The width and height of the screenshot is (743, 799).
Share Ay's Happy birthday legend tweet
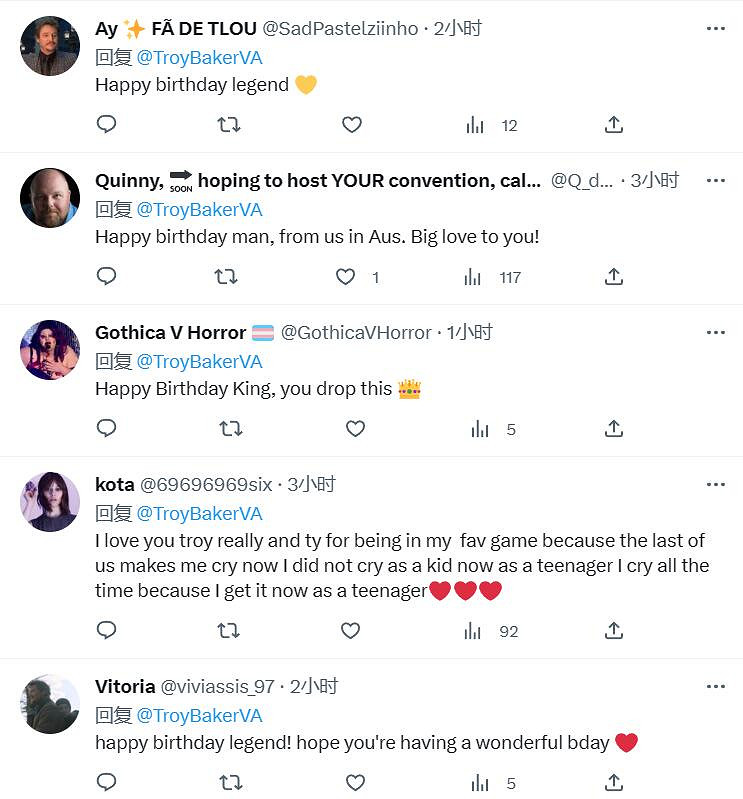614,125
